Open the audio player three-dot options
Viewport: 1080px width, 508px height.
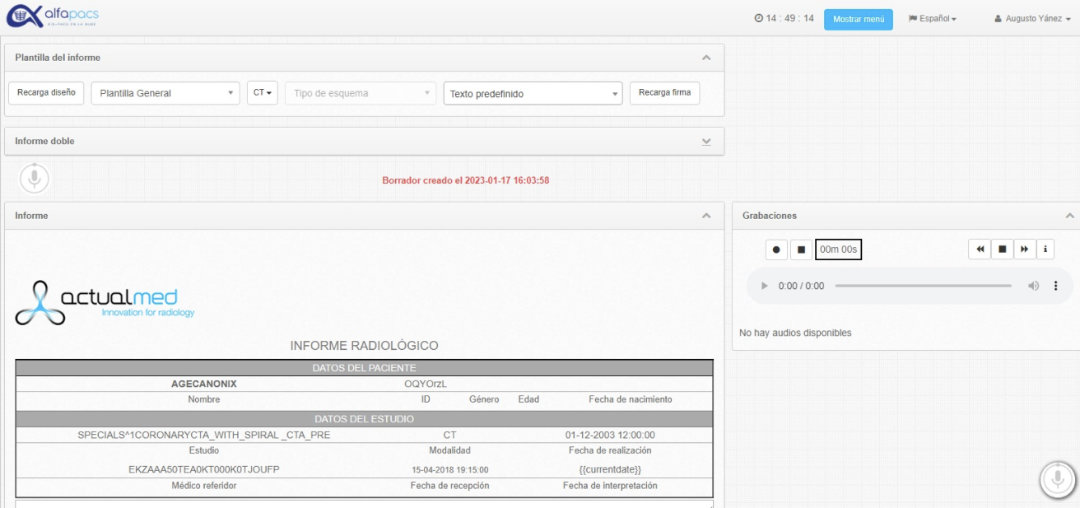coord(1056,286)
